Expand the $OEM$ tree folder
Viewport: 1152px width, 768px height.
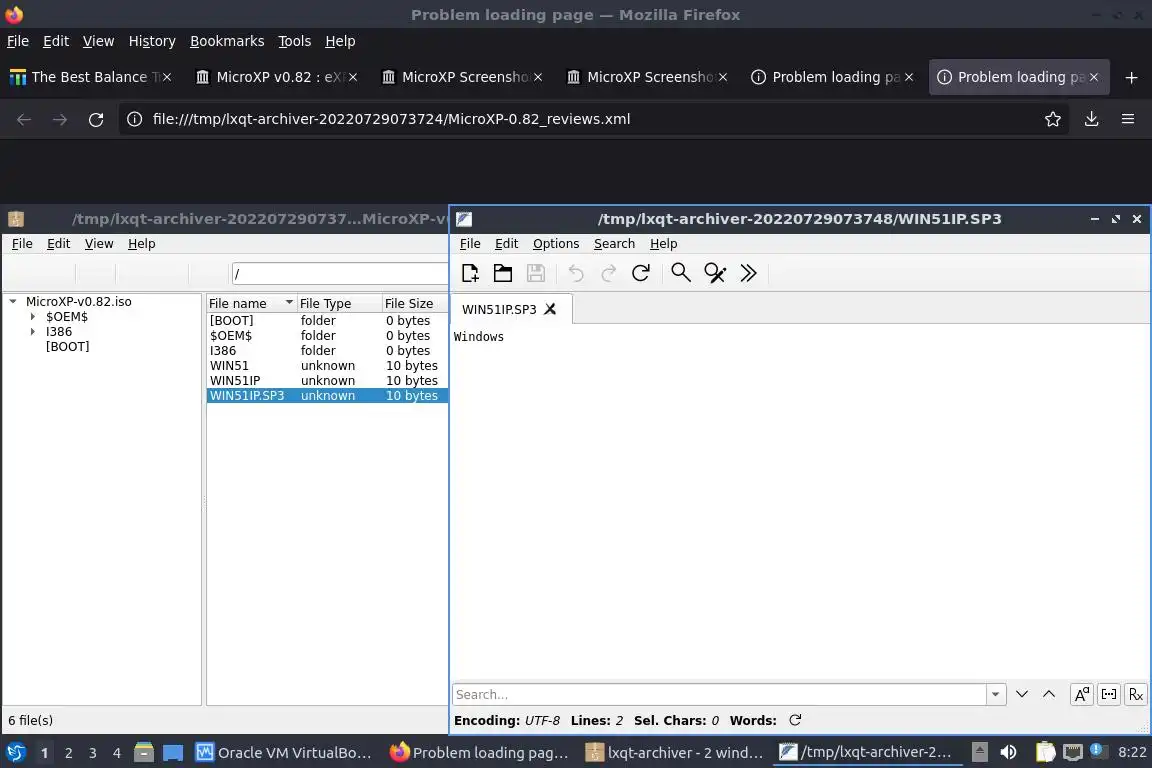pyautogui.click(x=32, y=317)
